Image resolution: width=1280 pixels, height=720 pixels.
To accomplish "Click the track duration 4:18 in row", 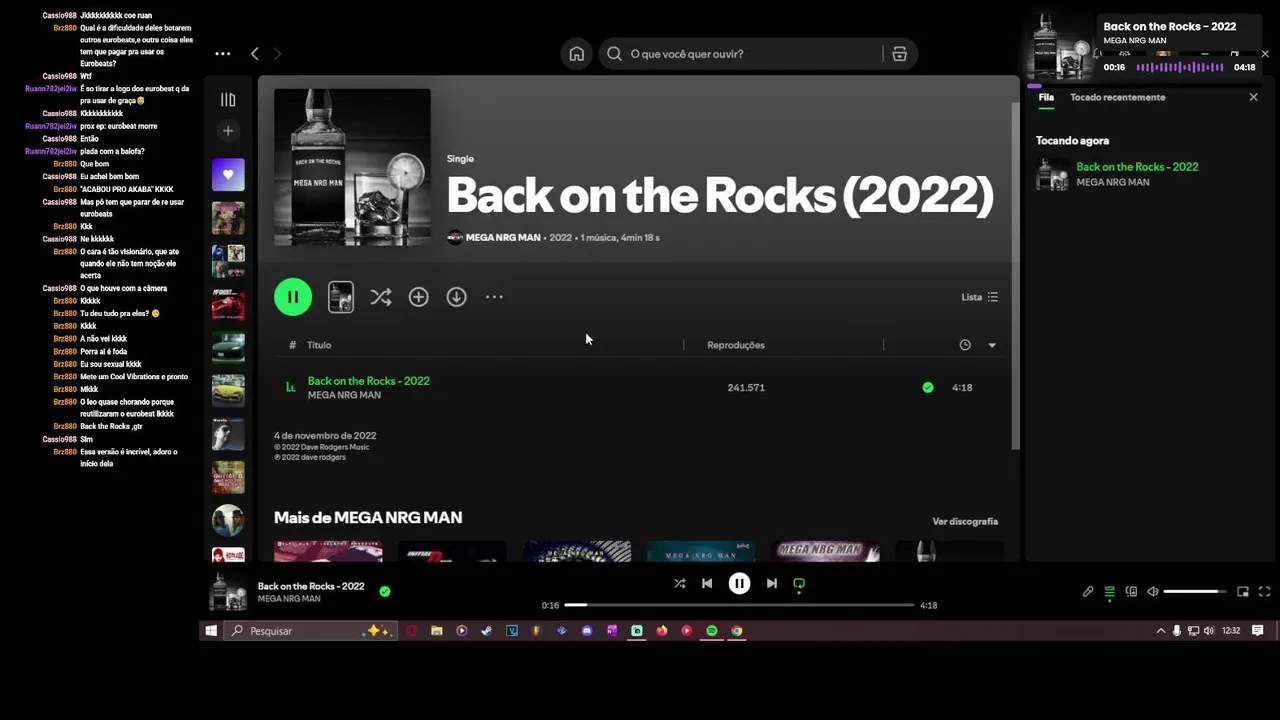I will 962,388.
